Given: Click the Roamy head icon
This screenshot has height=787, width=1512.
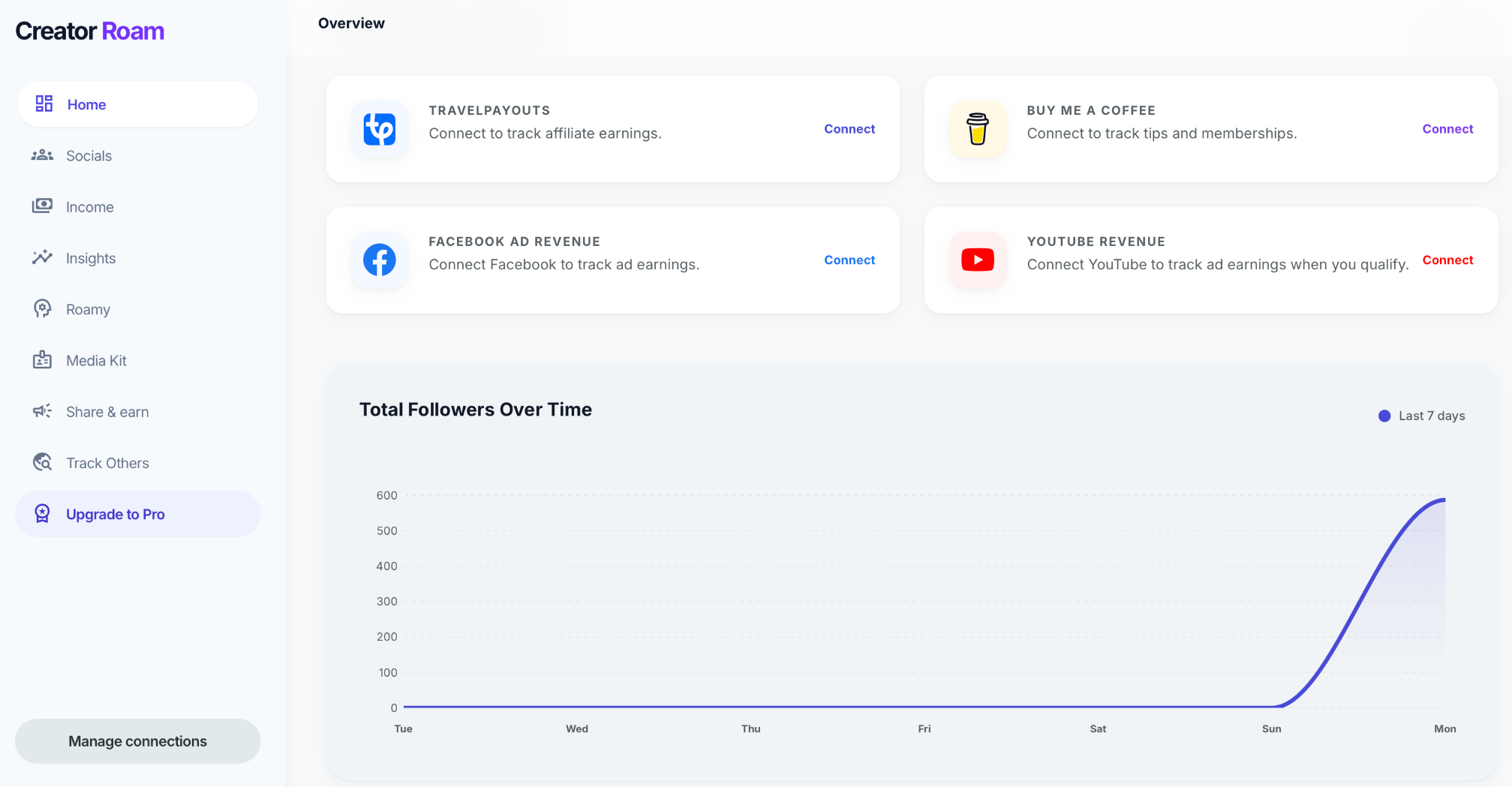Looking at the screenshot, I should [42, 308].
